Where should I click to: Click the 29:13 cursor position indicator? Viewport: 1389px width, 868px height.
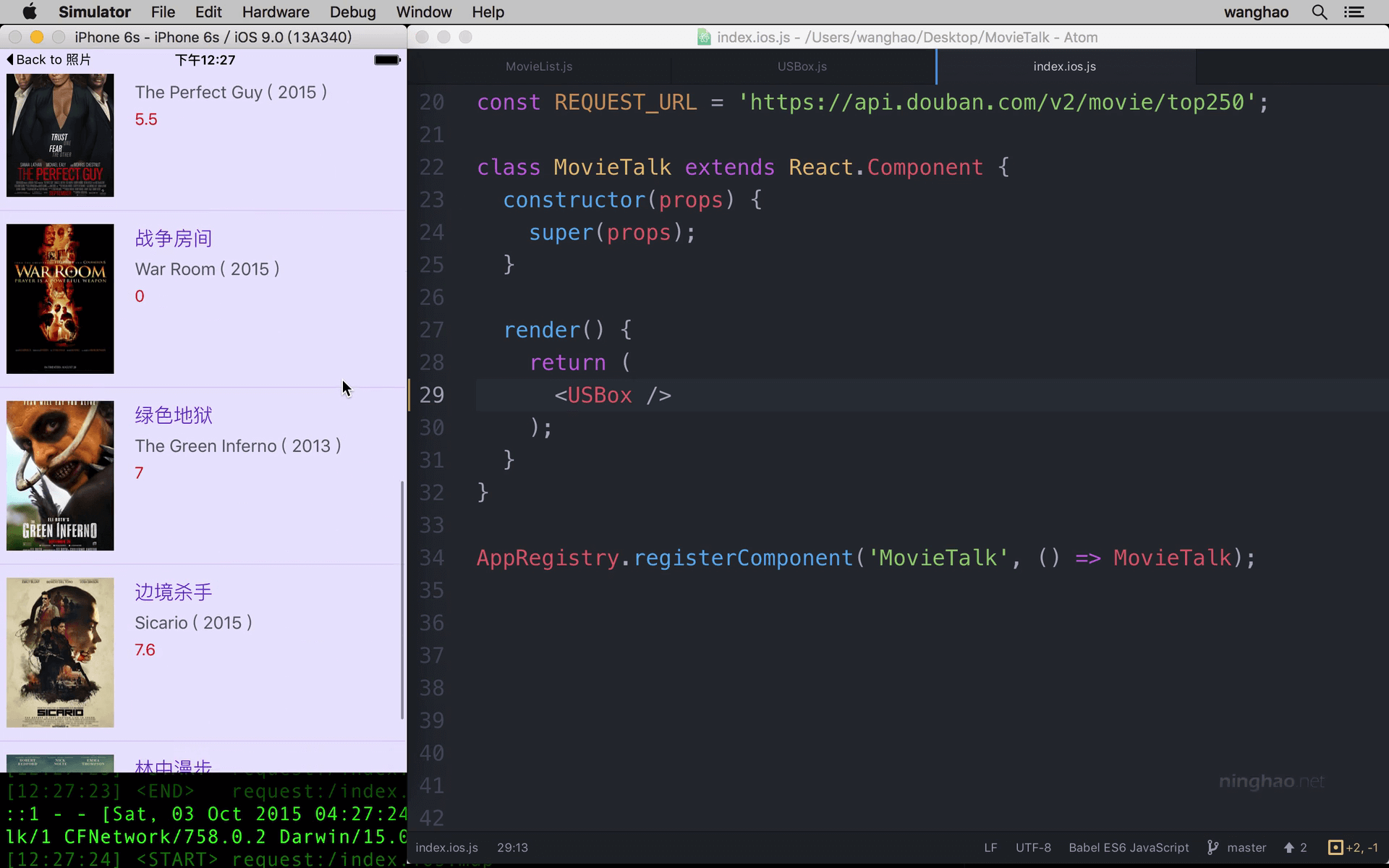[512, 848]
